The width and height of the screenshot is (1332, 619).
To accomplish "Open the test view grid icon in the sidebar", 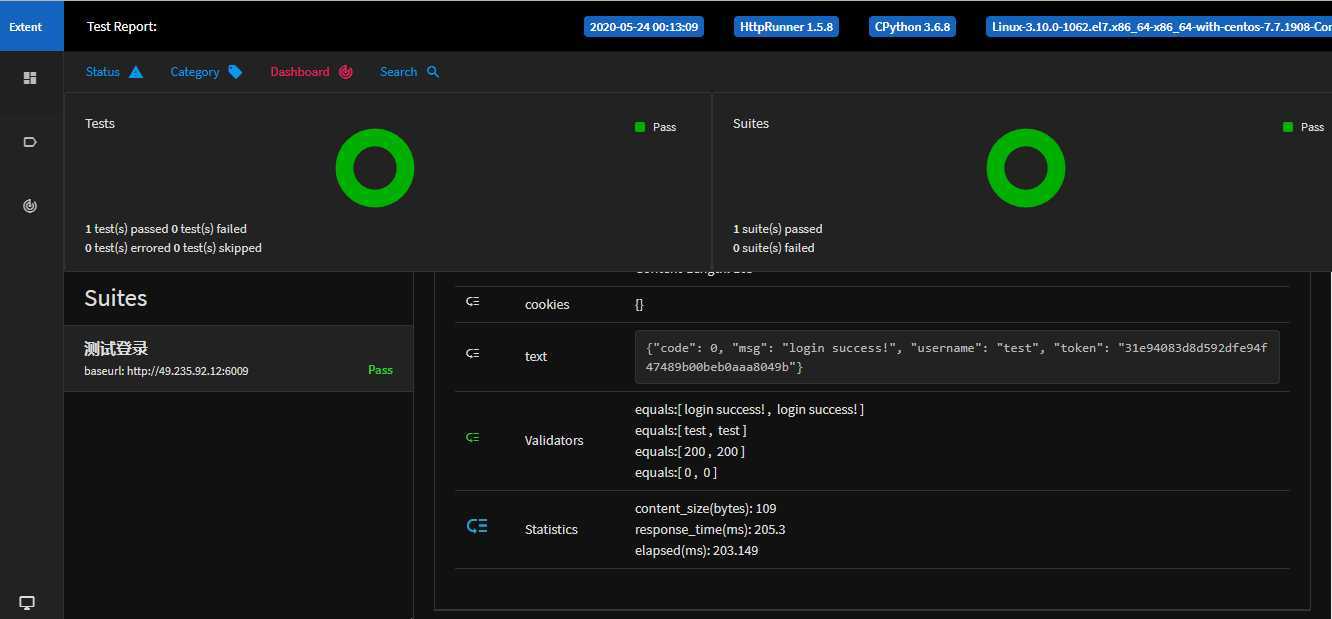I will pos(30,78).
